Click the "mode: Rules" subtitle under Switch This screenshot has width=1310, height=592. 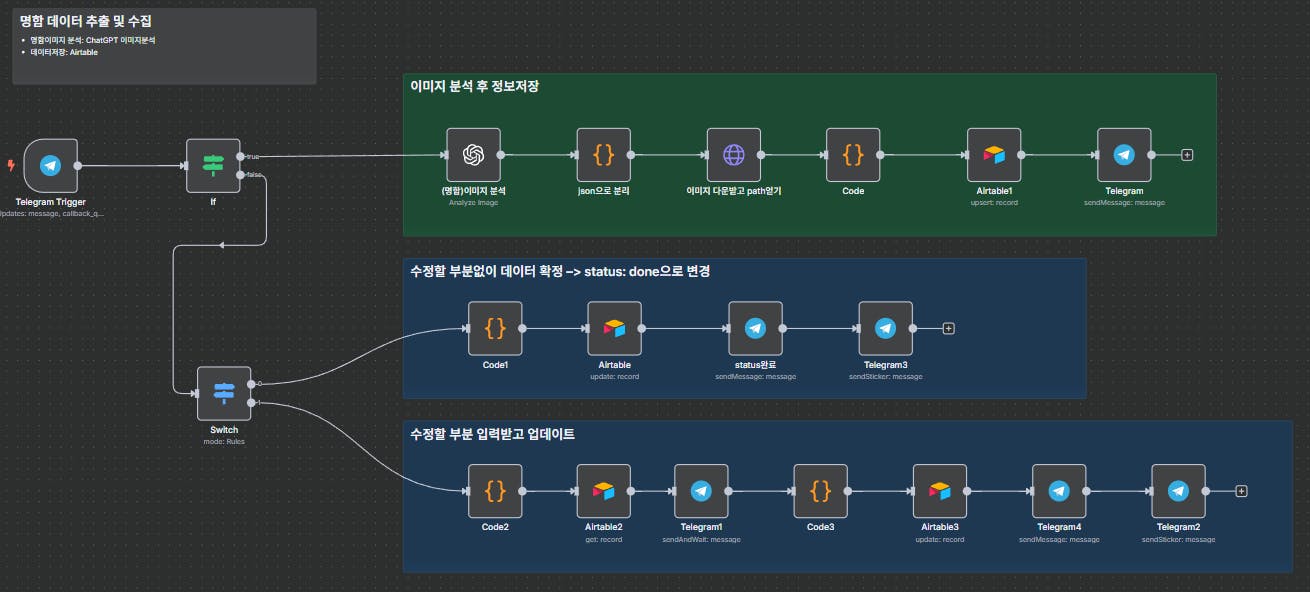coord(224,440)
